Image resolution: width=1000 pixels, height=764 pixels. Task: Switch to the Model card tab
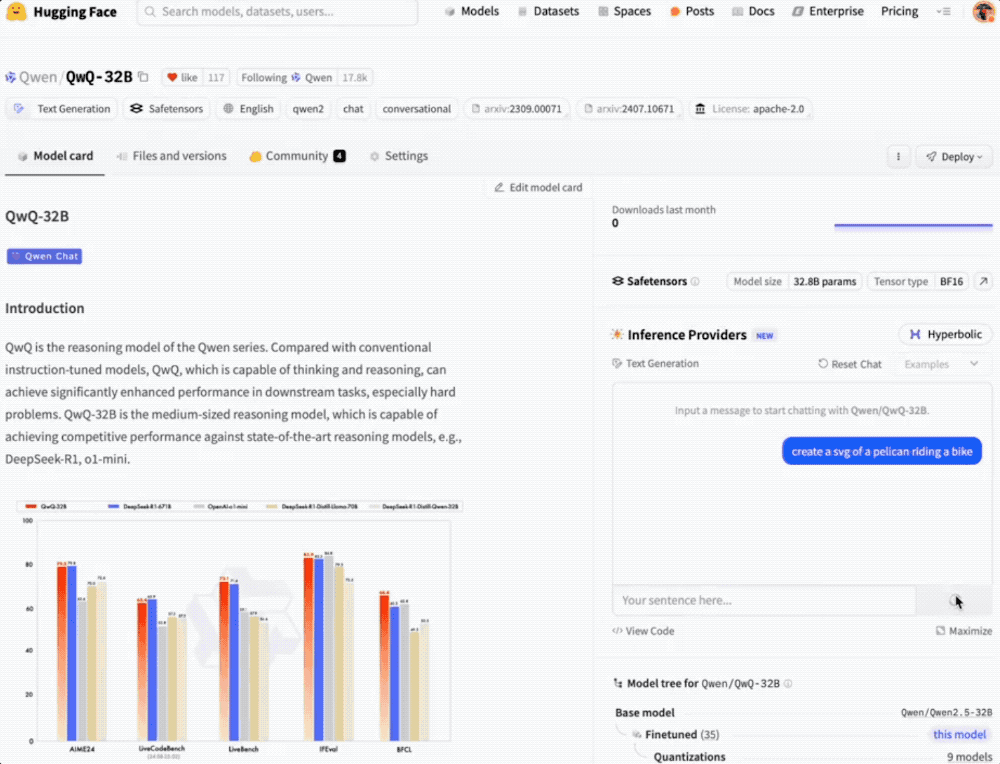55,156
